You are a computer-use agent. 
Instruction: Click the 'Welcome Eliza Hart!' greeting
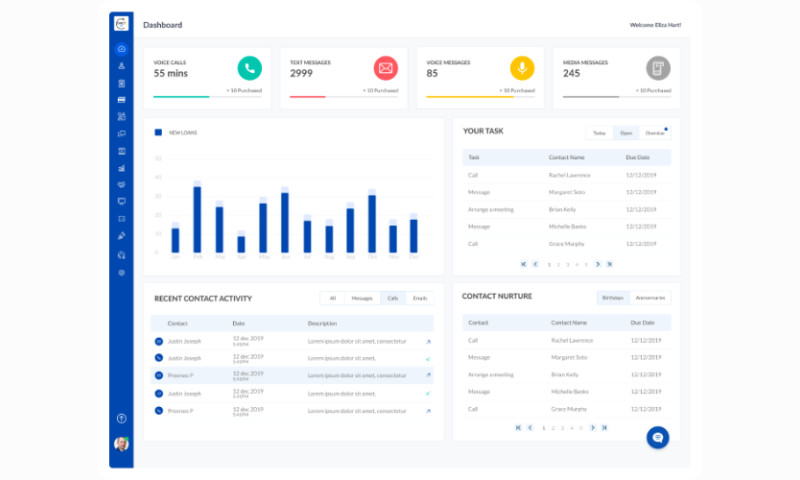pos(655,25)
